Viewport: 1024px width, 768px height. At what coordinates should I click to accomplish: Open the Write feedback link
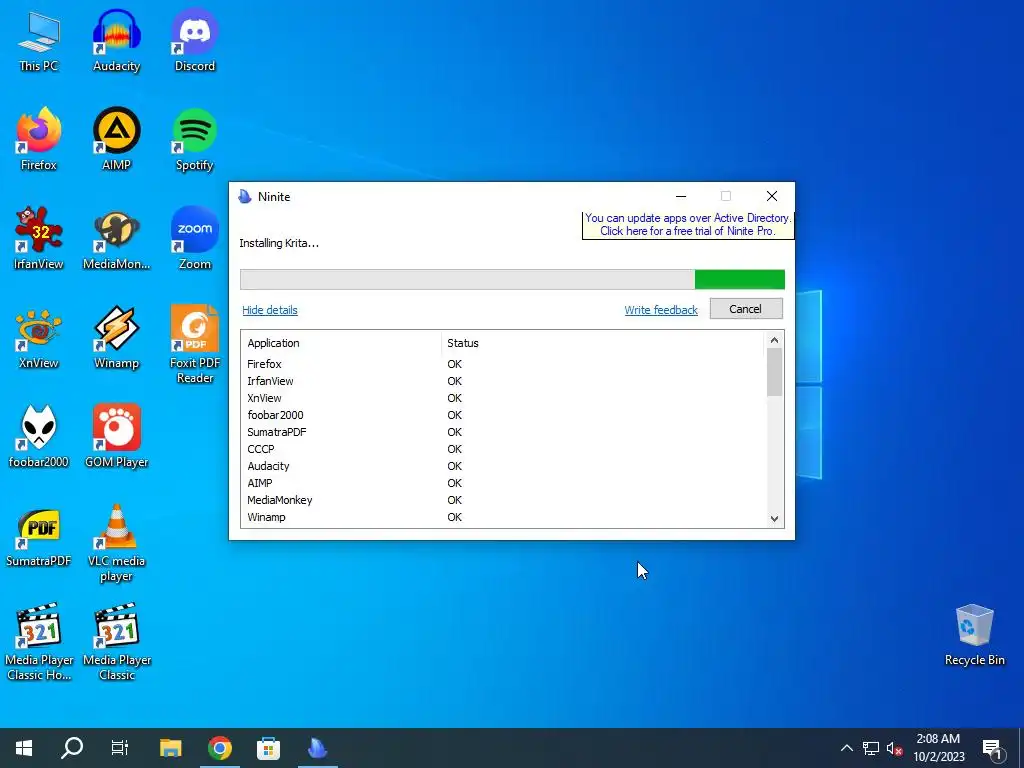point(661,310)
